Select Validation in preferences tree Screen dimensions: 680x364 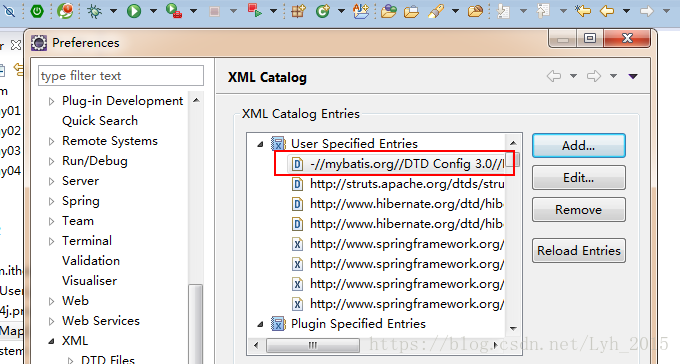tap(91, 260)
